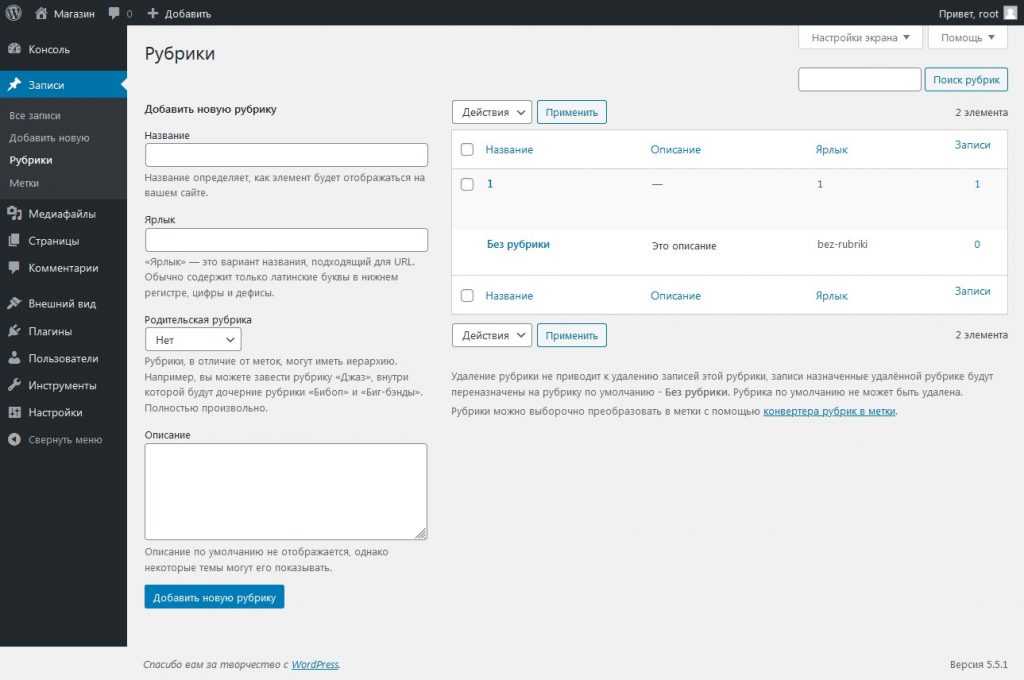This screenshot has width=1024, height=680.
Task: Open Метки submenu item
Action: coord(24,183)
